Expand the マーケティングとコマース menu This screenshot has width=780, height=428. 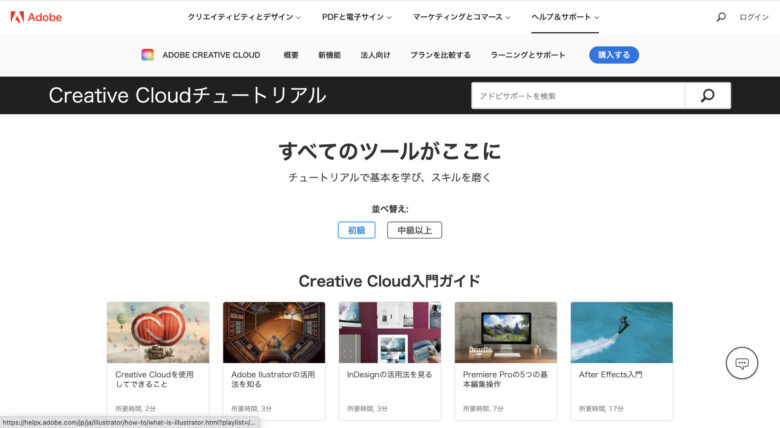(x=462, y=17)
